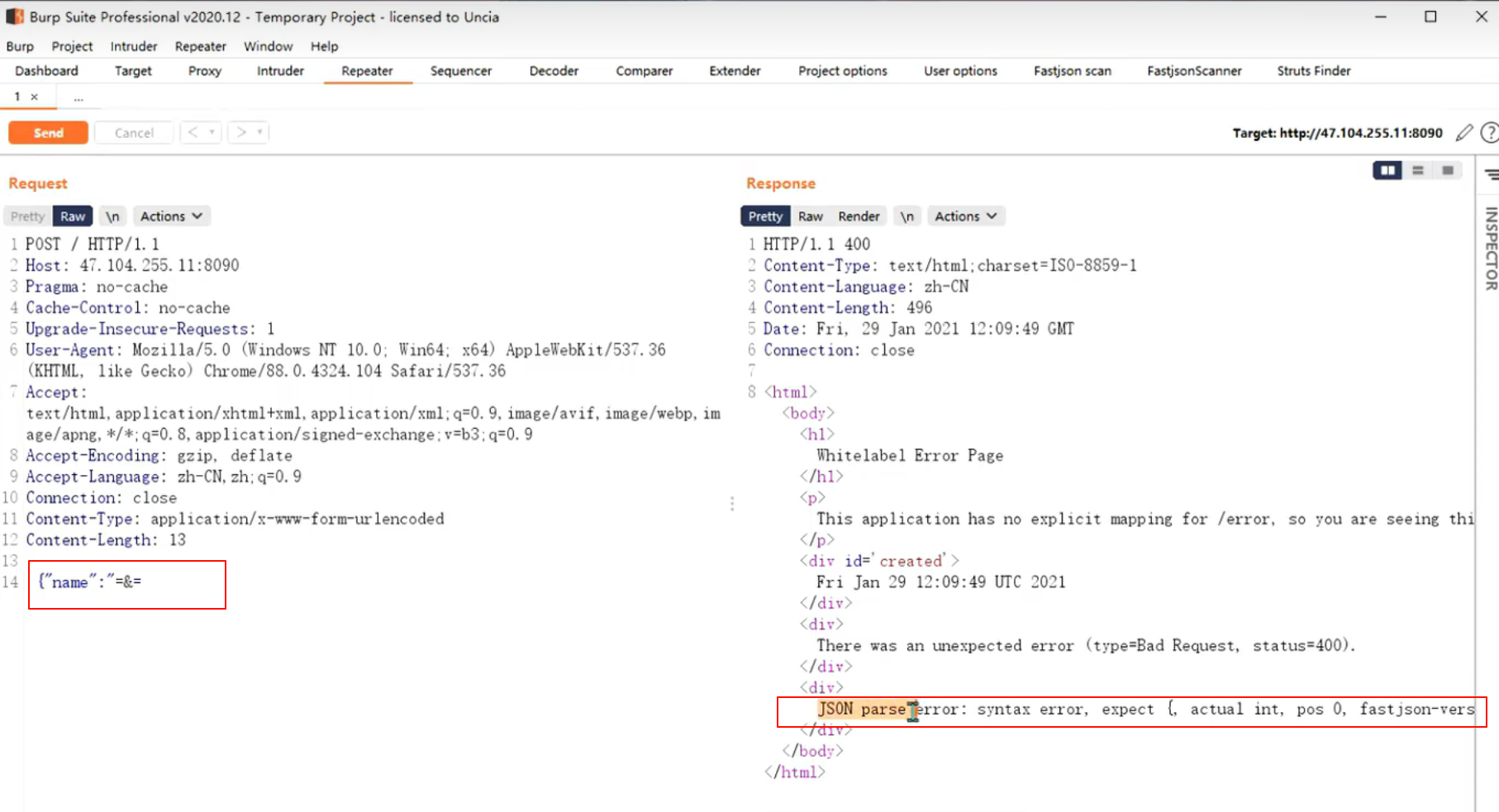Open the forward history dropdown arrow
The height and width of the screenshot is (812, 1499).
260,132
